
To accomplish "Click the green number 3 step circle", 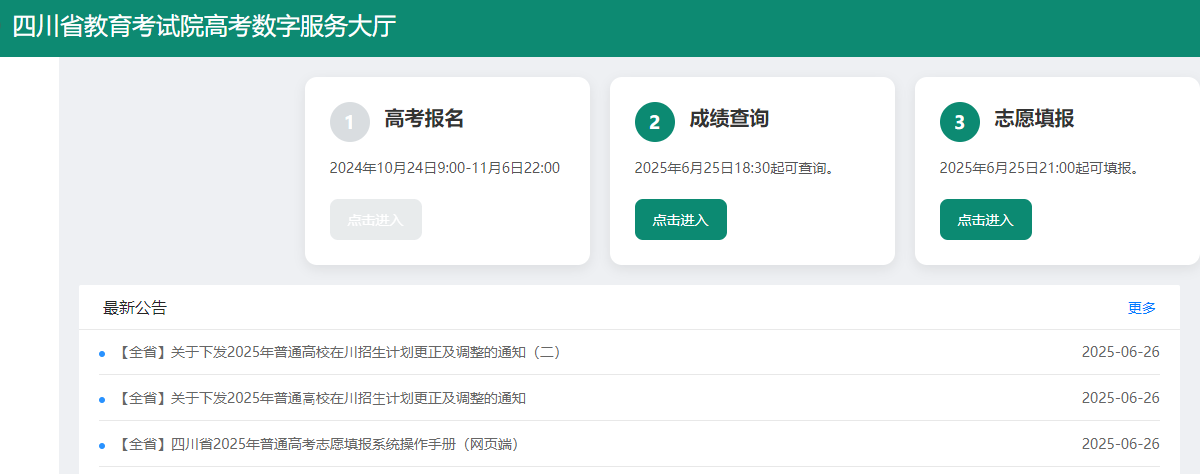I will [x=959, y=122].
